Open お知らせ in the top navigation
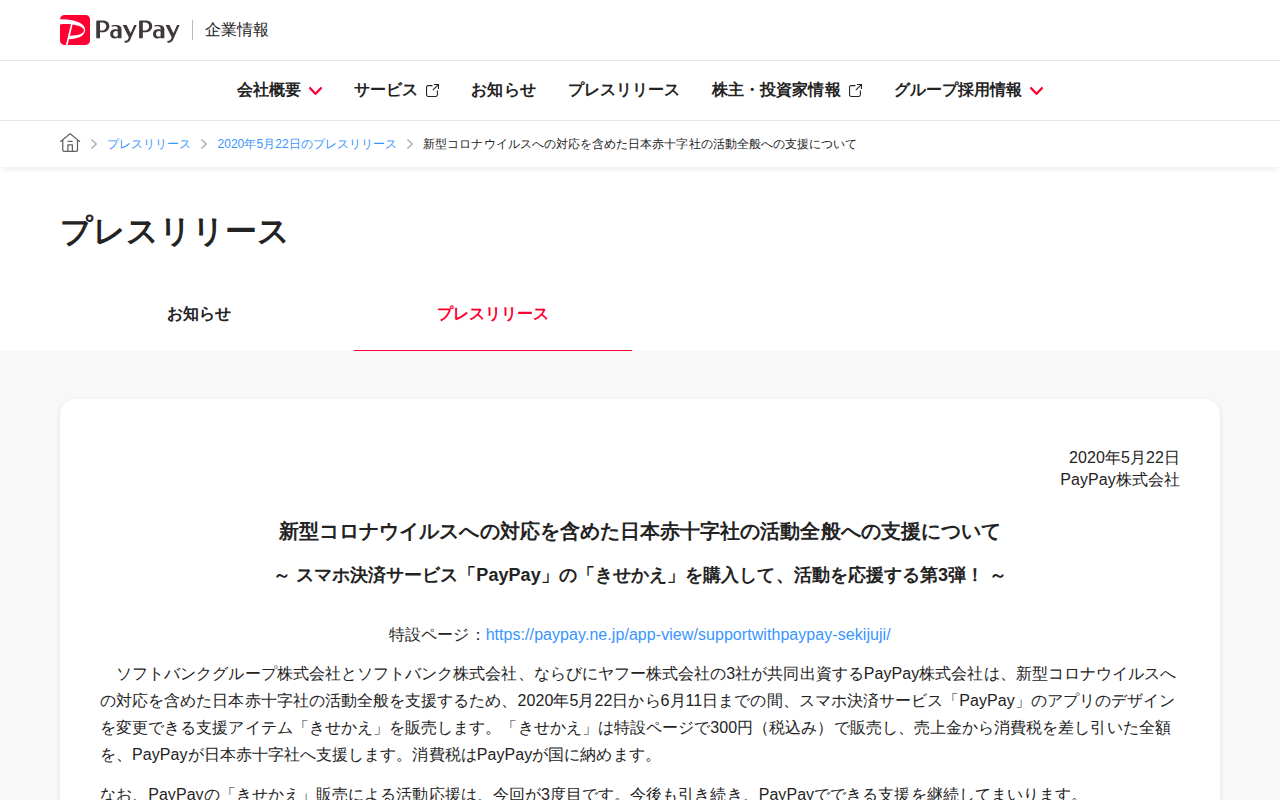Image resolution: width=1280 pixels, height=800 pixels. [x=503, y=90]
